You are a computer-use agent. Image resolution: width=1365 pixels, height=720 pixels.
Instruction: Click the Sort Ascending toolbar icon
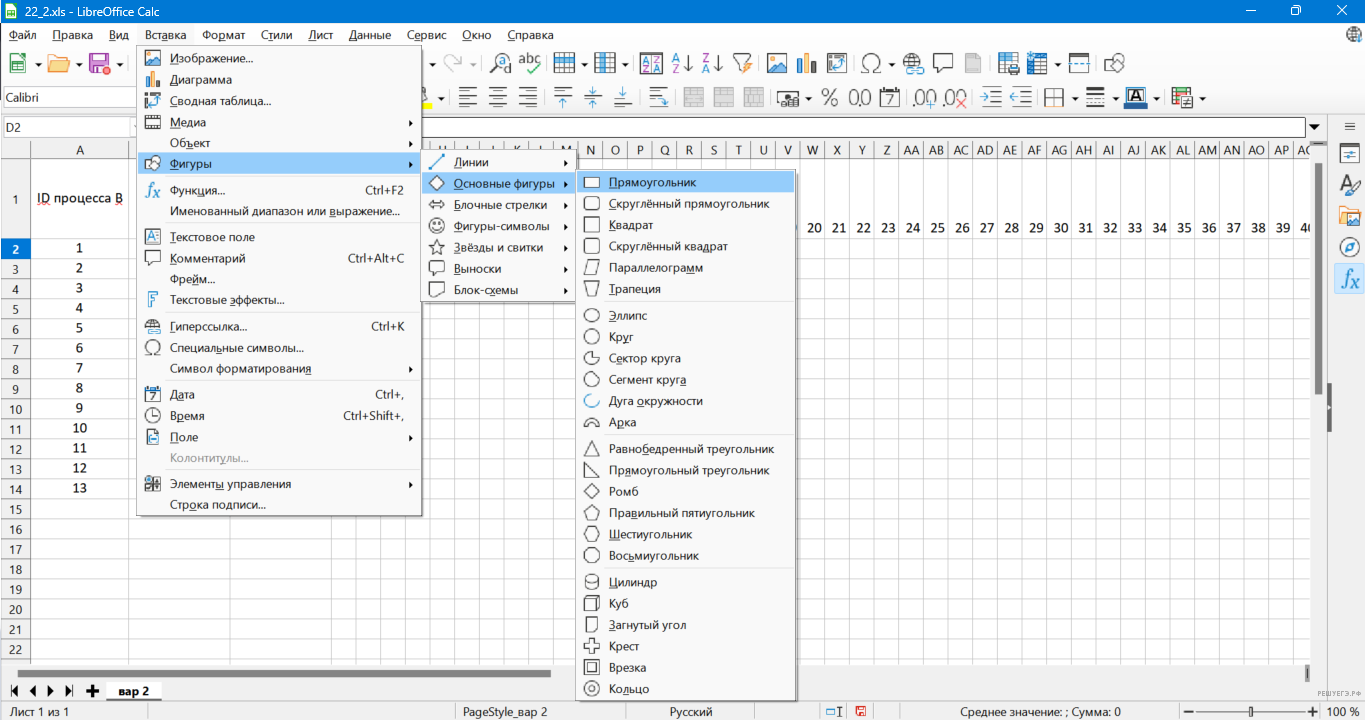click(x=682, y=63)
